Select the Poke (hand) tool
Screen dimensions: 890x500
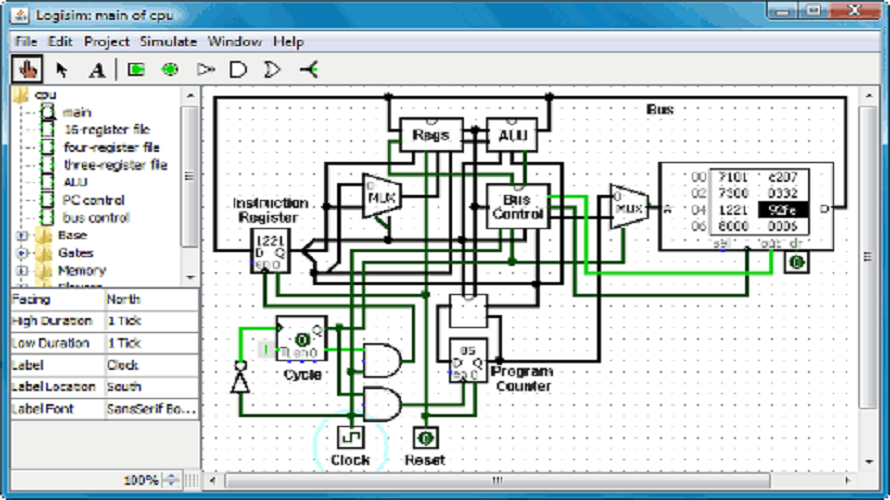coord(25,70)
